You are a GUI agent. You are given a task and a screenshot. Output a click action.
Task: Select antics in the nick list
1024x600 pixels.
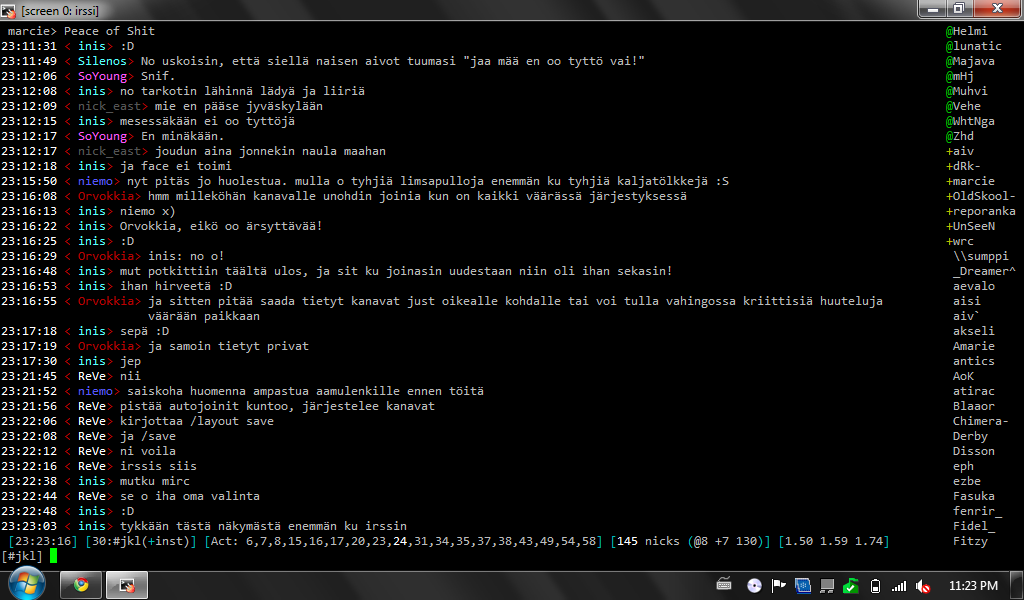click(x=974, y=361)
